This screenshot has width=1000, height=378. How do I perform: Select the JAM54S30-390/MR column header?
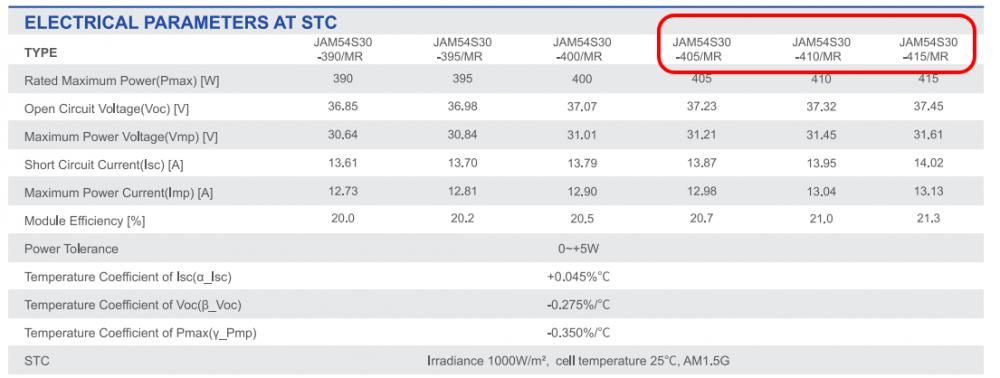click(x=343, y=49)
